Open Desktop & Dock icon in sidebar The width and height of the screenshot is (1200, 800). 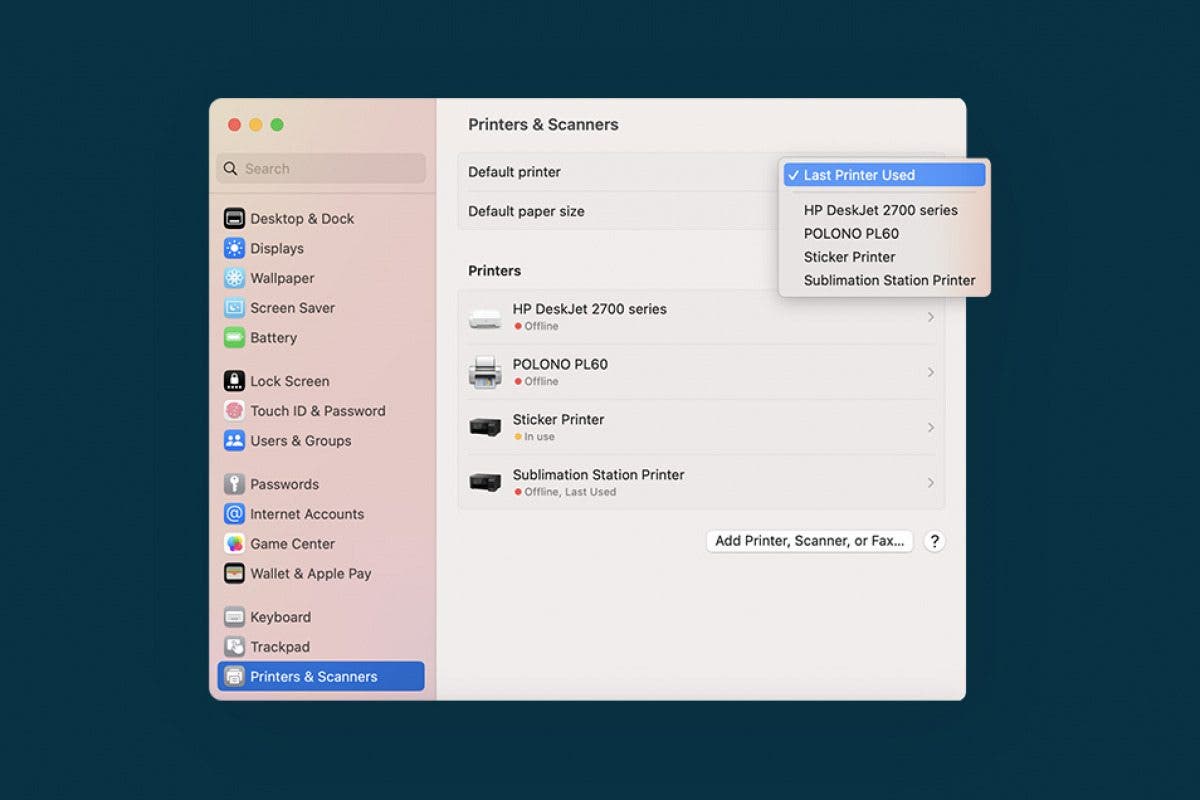[x=234, y=219]
